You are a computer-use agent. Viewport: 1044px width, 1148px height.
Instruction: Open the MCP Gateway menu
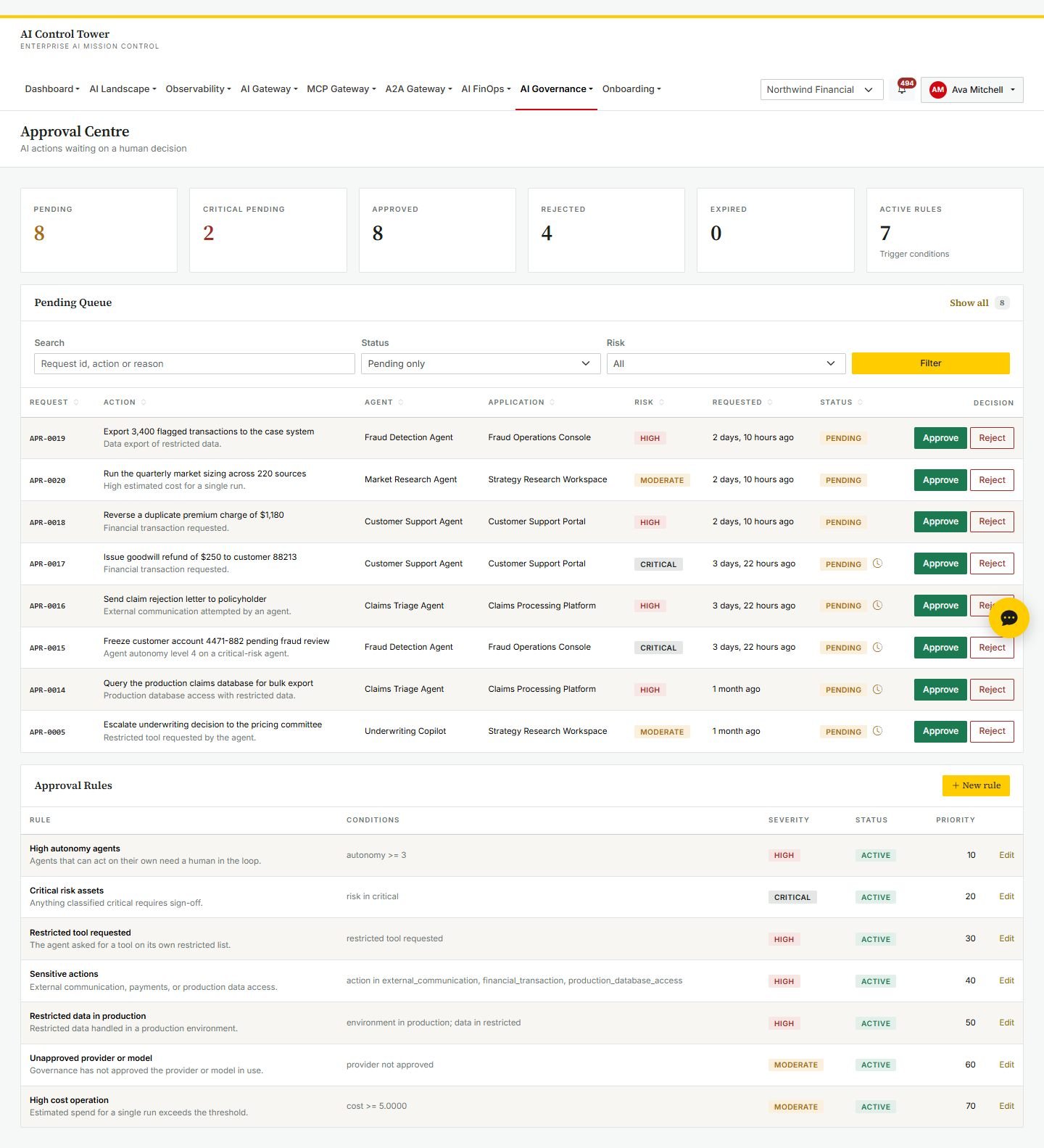pyautogui.click(x=341, y=89)
